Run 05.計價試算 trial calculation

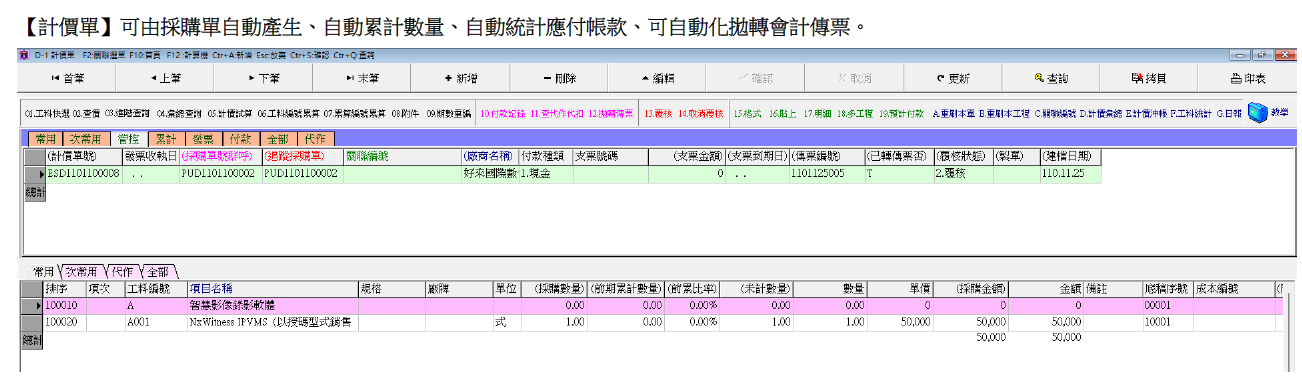coord(230,114)
